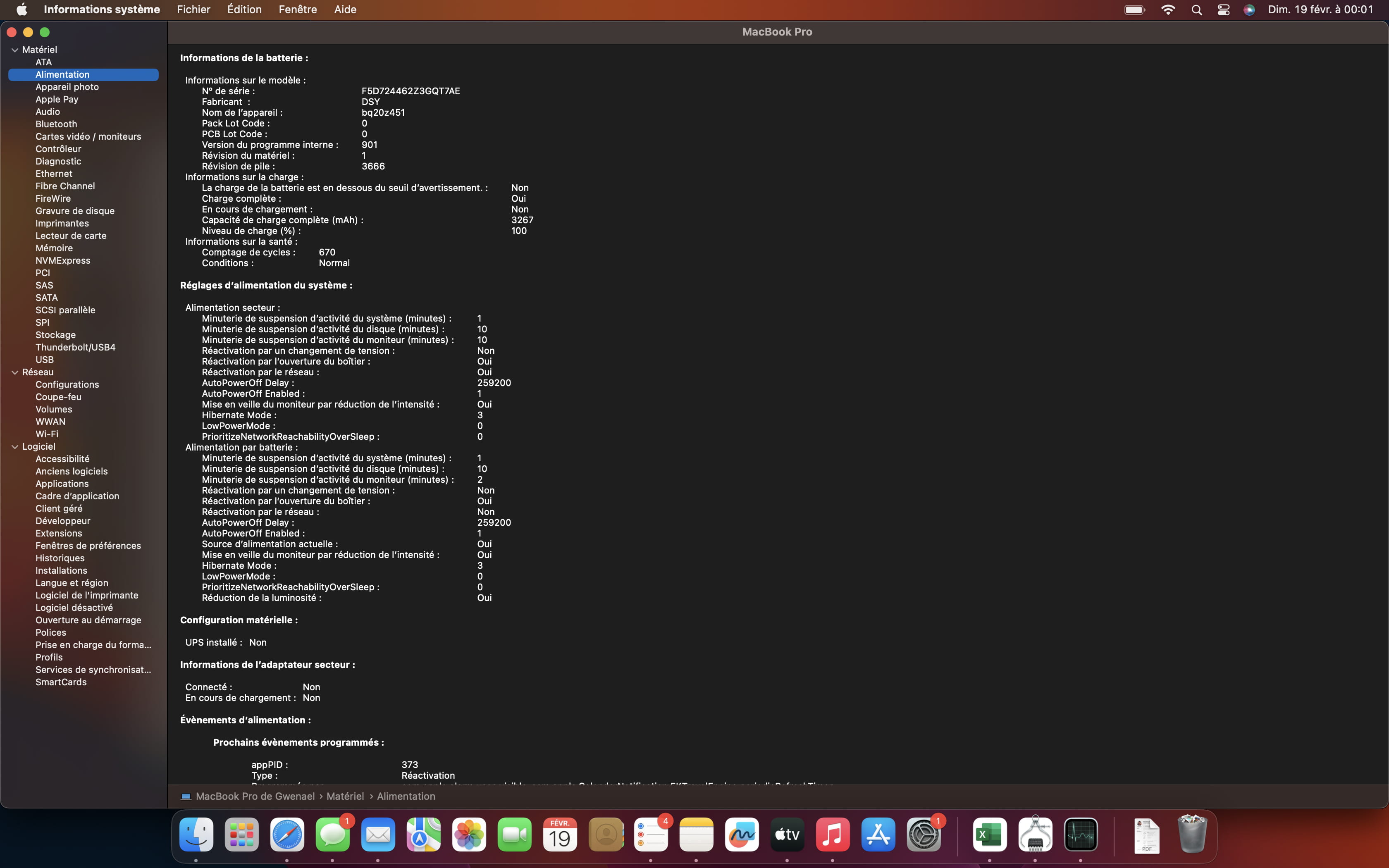Open Maps app in Dock
Screen dimensions: 1389x868
coord(424,834)
